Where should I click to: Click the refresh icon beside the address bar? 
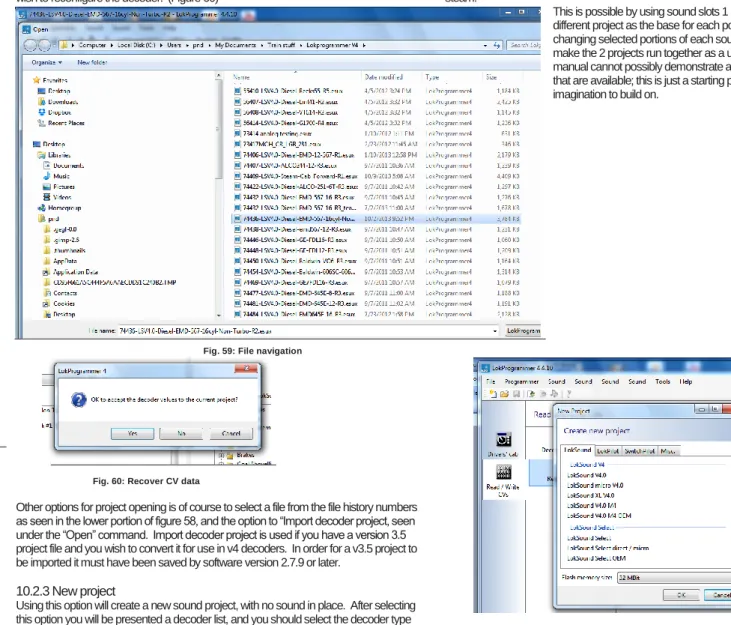(497, 45)
